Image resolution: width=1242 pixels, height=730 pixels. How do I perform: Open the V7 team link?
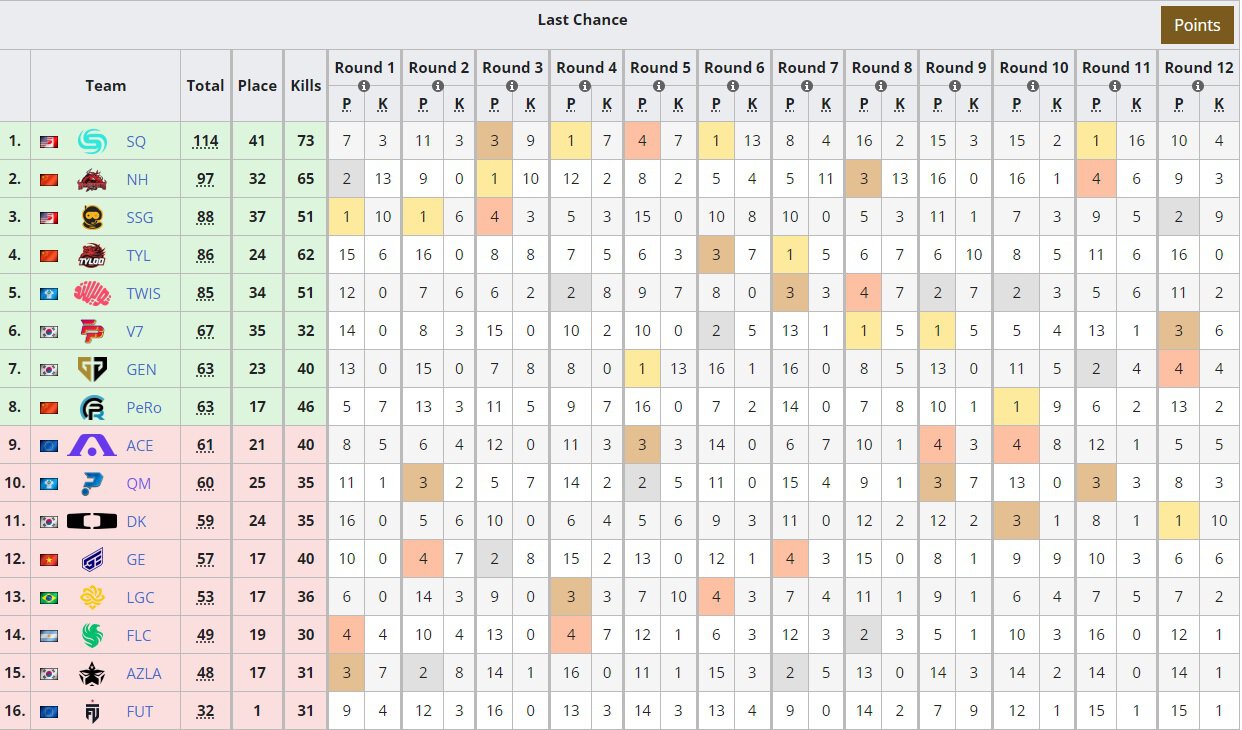pos(136,331)
